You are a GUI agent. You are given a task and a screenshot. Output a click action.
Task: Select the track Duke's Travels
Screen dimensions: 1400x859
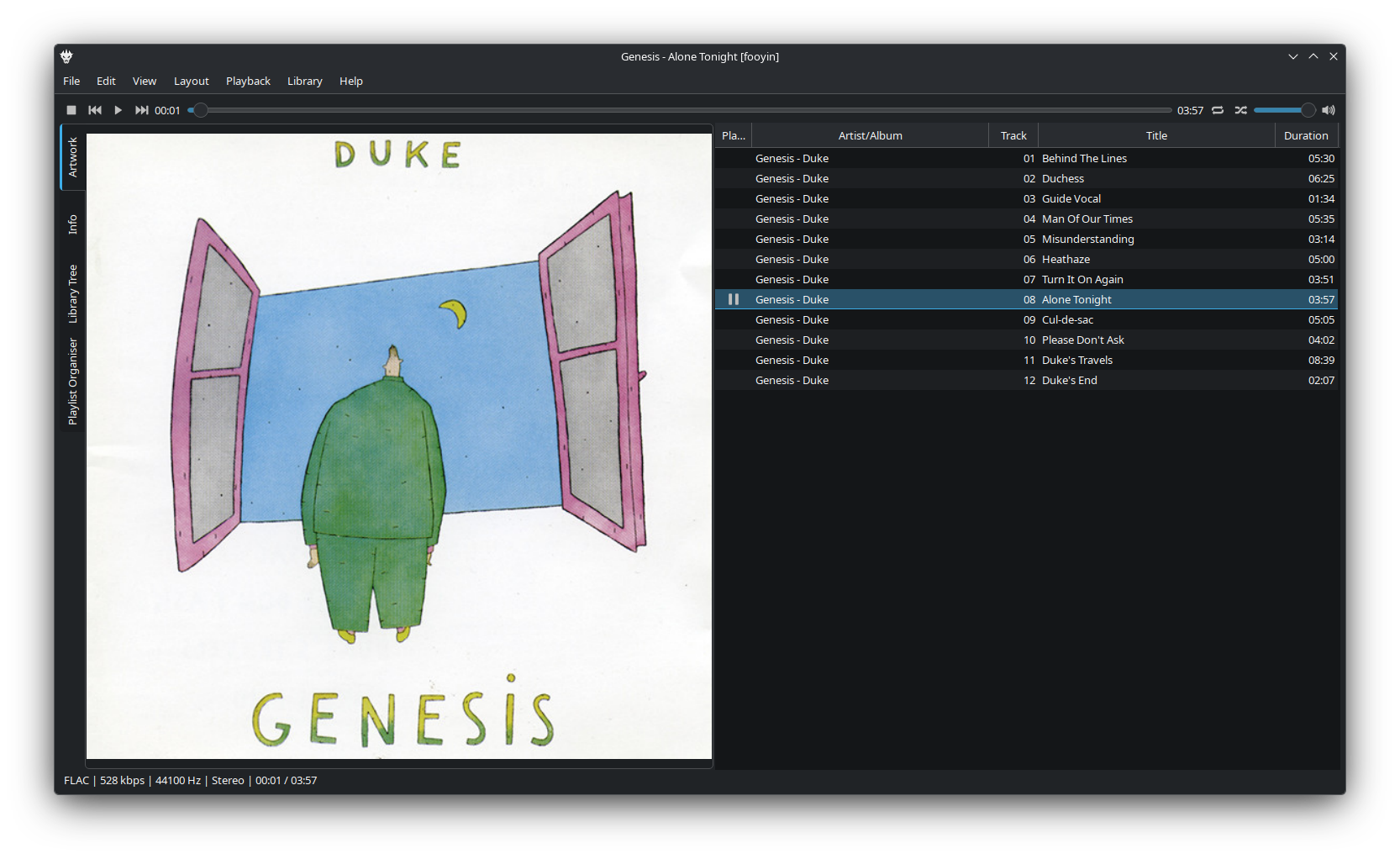(1026, 360)
